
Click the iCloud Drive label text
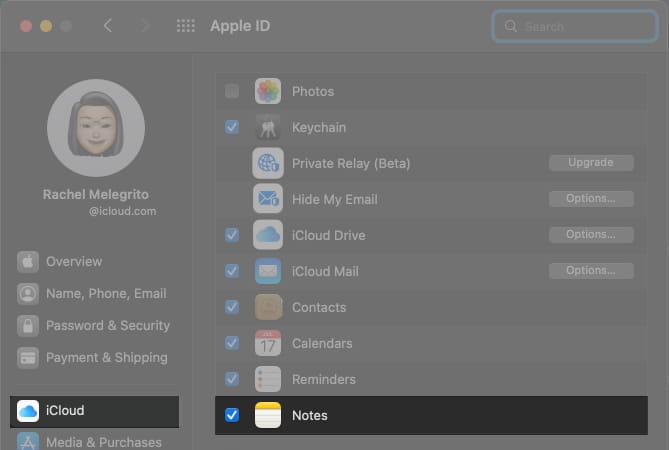click(329, 235)
